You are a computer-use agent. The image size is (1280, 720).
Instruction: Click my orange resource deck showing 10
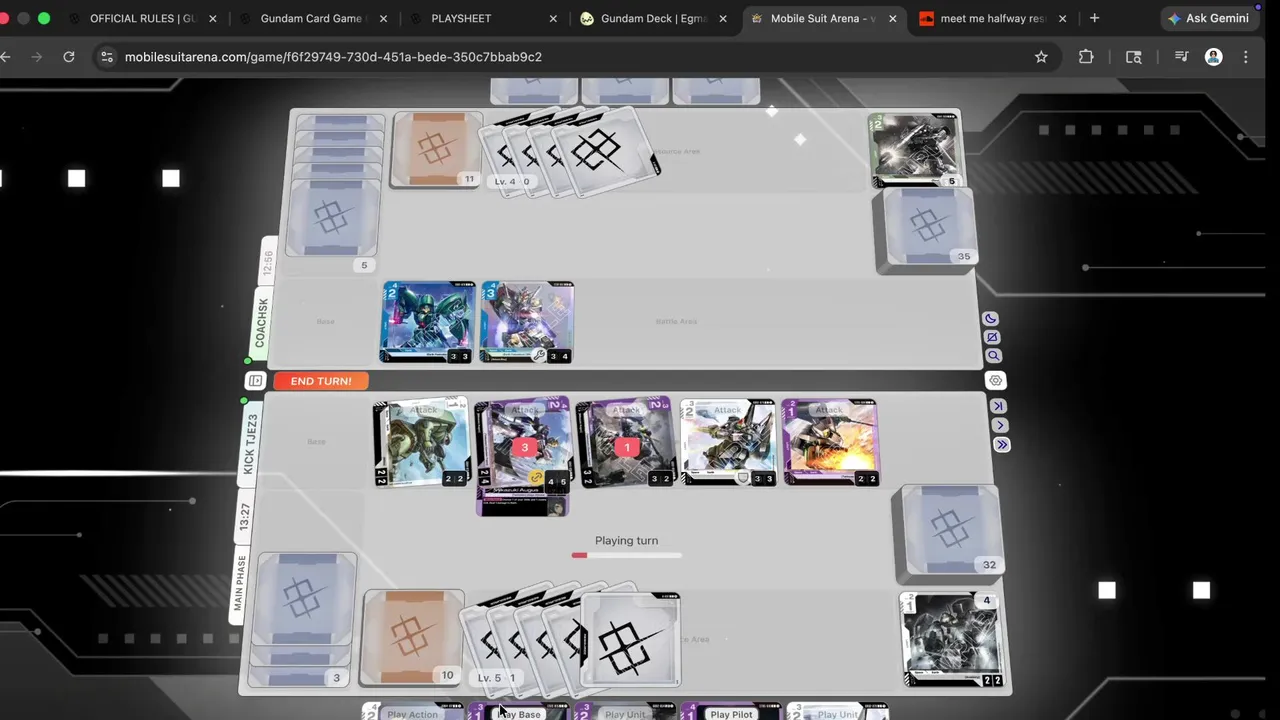point(413,637)
